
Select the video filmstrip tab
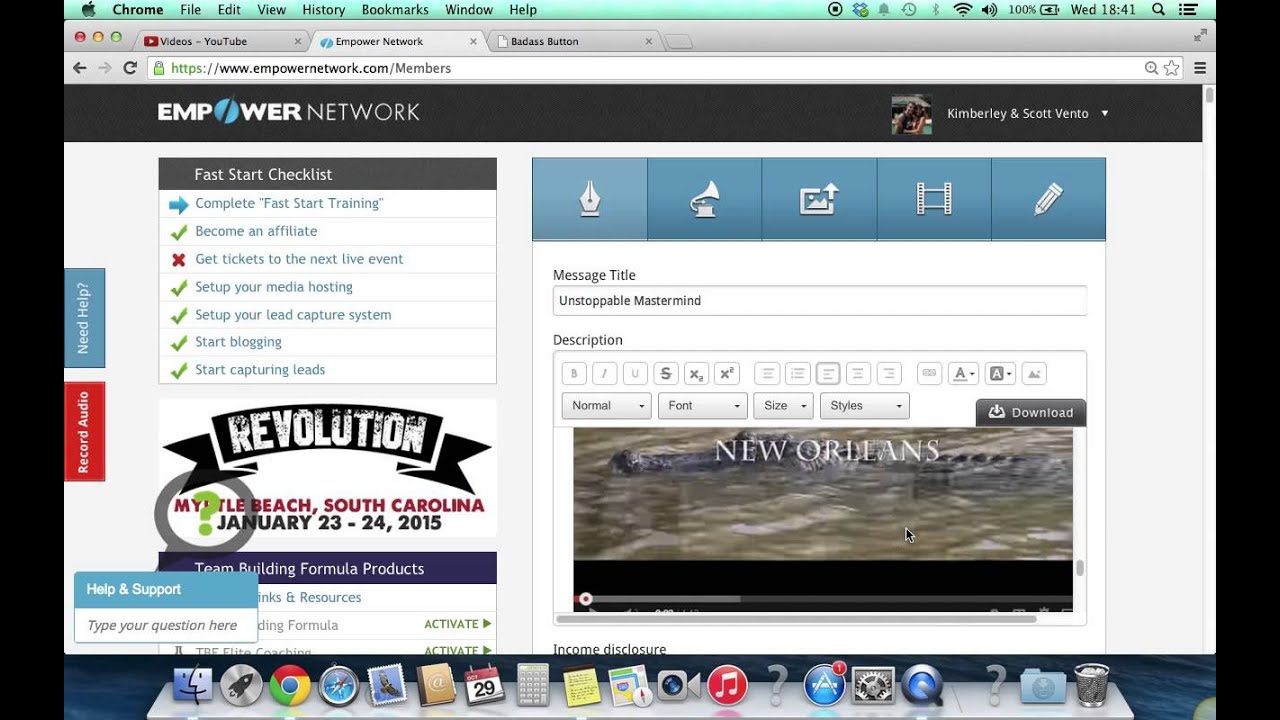click(x=934, y=199)
